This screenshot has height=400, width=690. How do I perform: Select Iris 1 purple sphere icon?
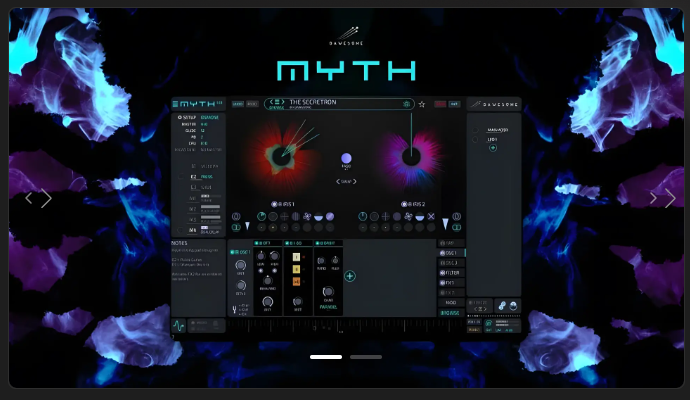330,216
